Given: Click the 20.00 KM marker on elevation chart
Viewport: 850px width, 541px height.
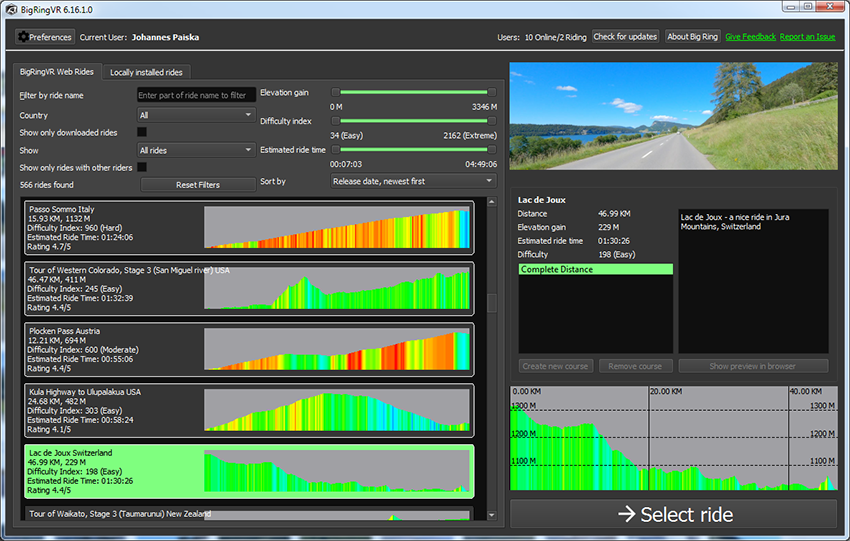Looking at the screenshot, I should (666, 391).
